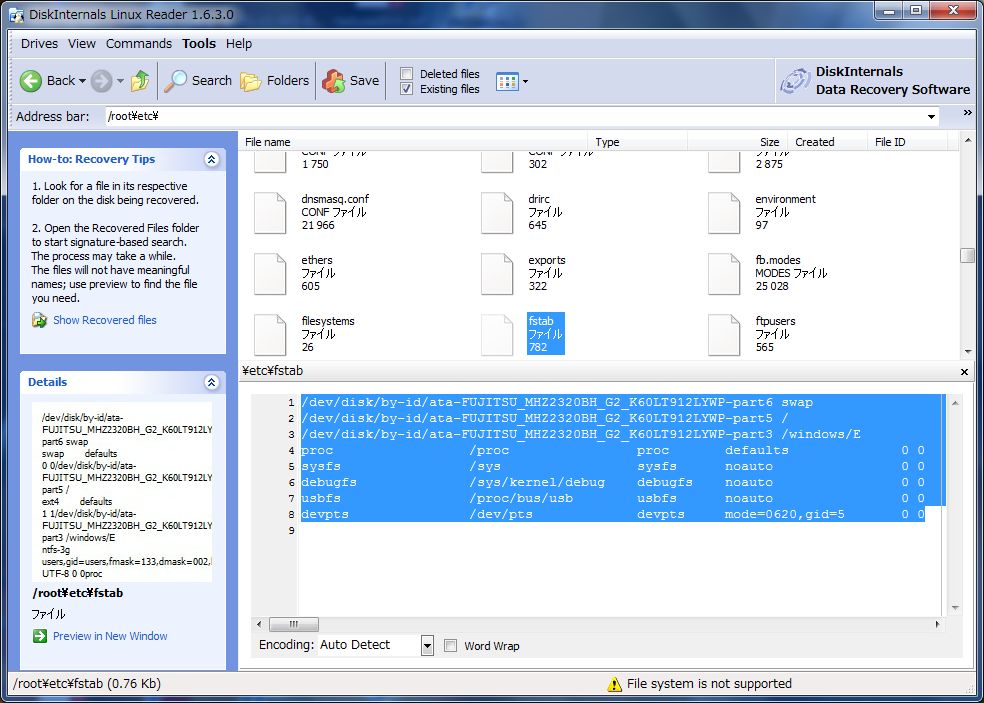Viewport: 984px width, 703px height.
Task: Select the environment file icon
Action: tap(724, 213)
